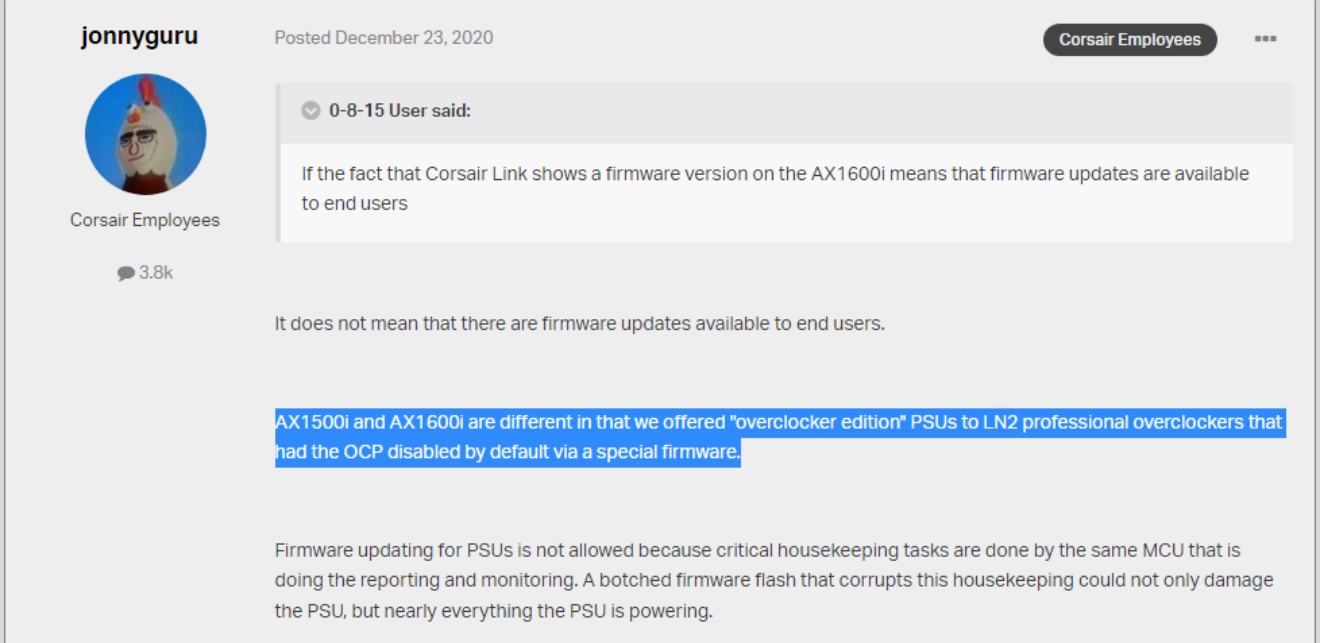Open the post options three-dot menu

(x=1265, y=40)
